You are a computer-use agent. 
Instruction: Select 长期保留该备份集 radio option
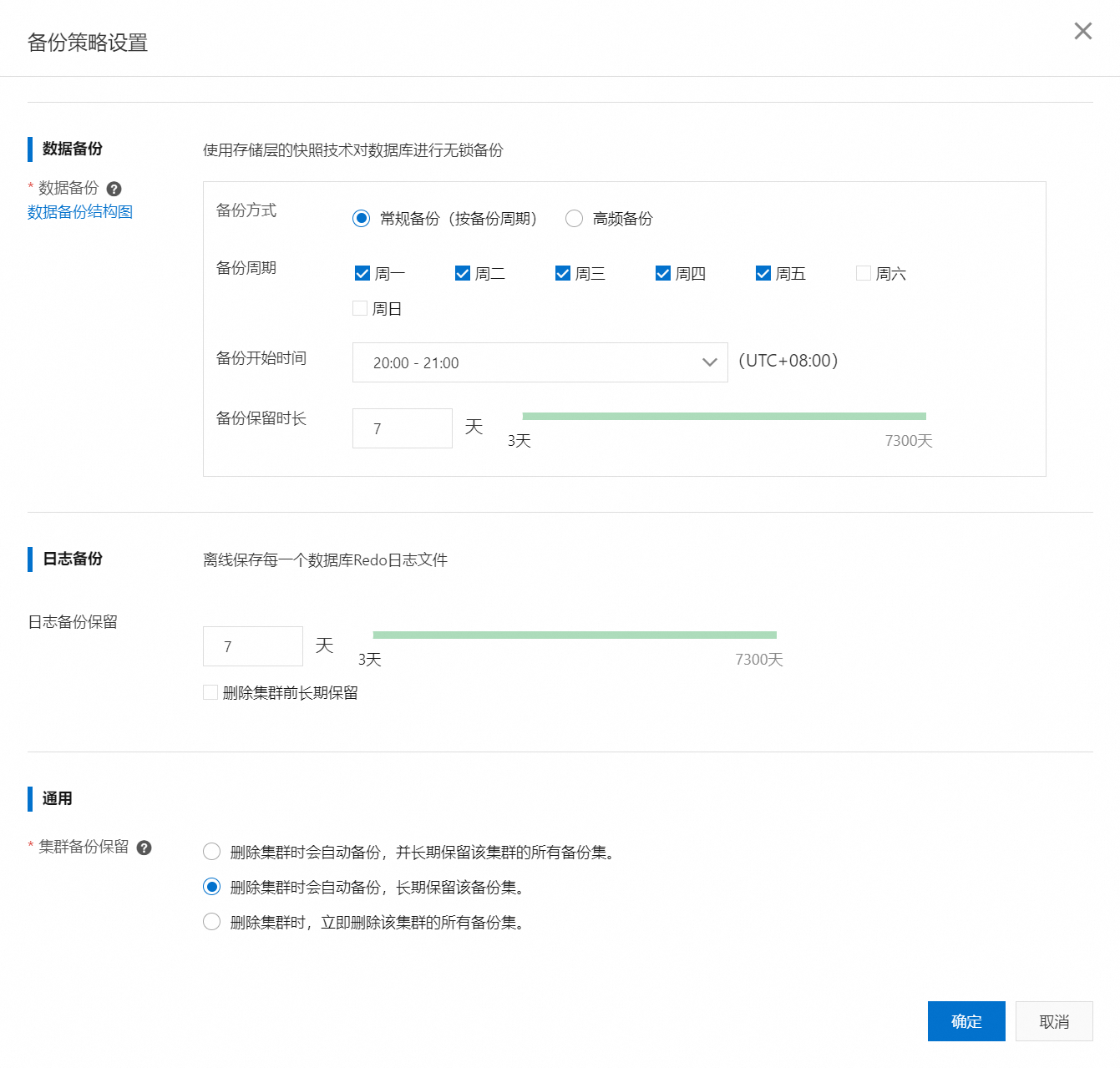[x=212, y=887]
